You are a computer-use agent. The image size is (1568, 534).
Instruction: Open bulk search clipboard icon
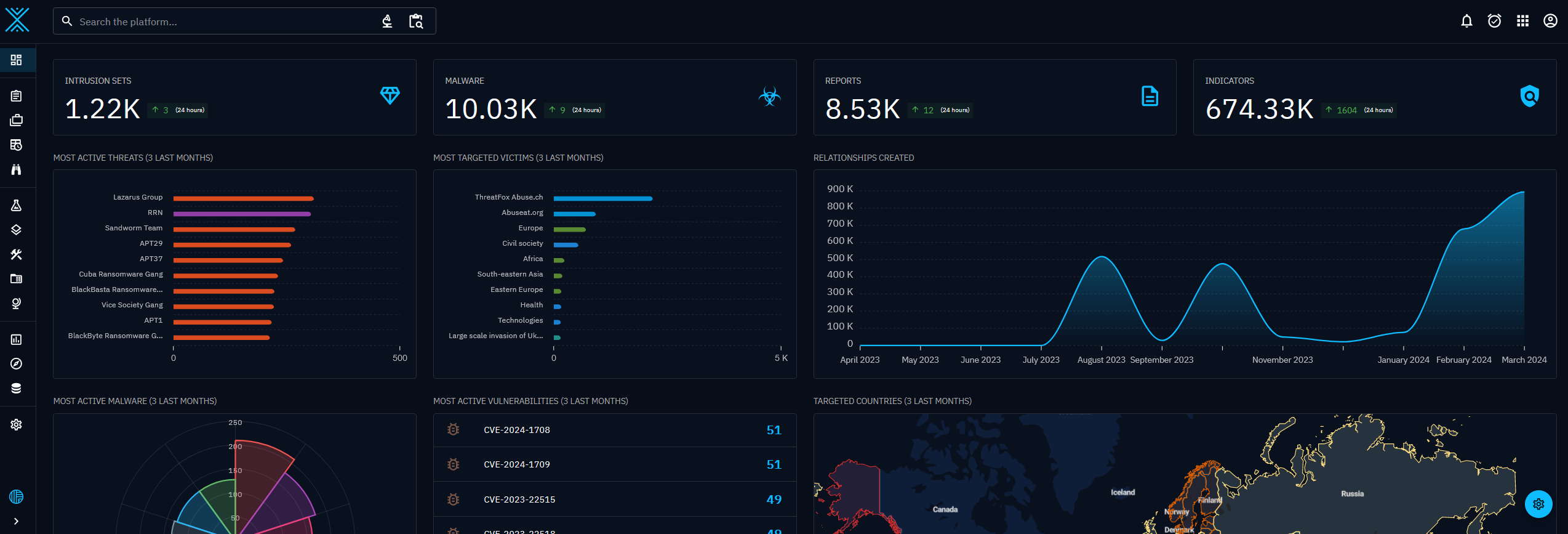[416, 22]
